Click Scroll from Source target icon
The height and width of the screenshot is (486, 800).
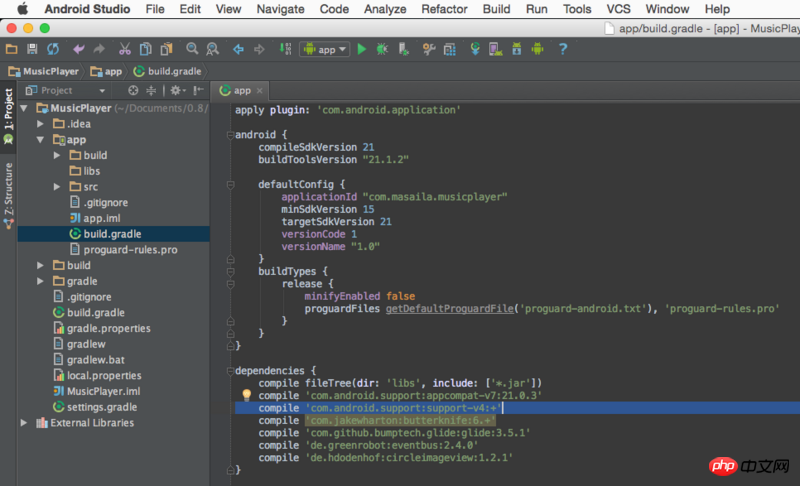pos(133,90)
